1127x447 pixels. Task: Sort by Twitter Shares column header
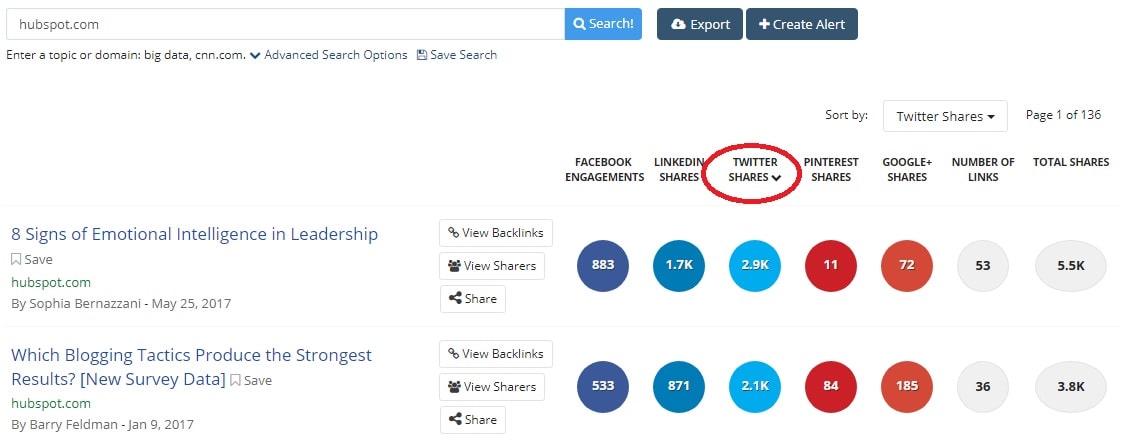click(755, 170)
